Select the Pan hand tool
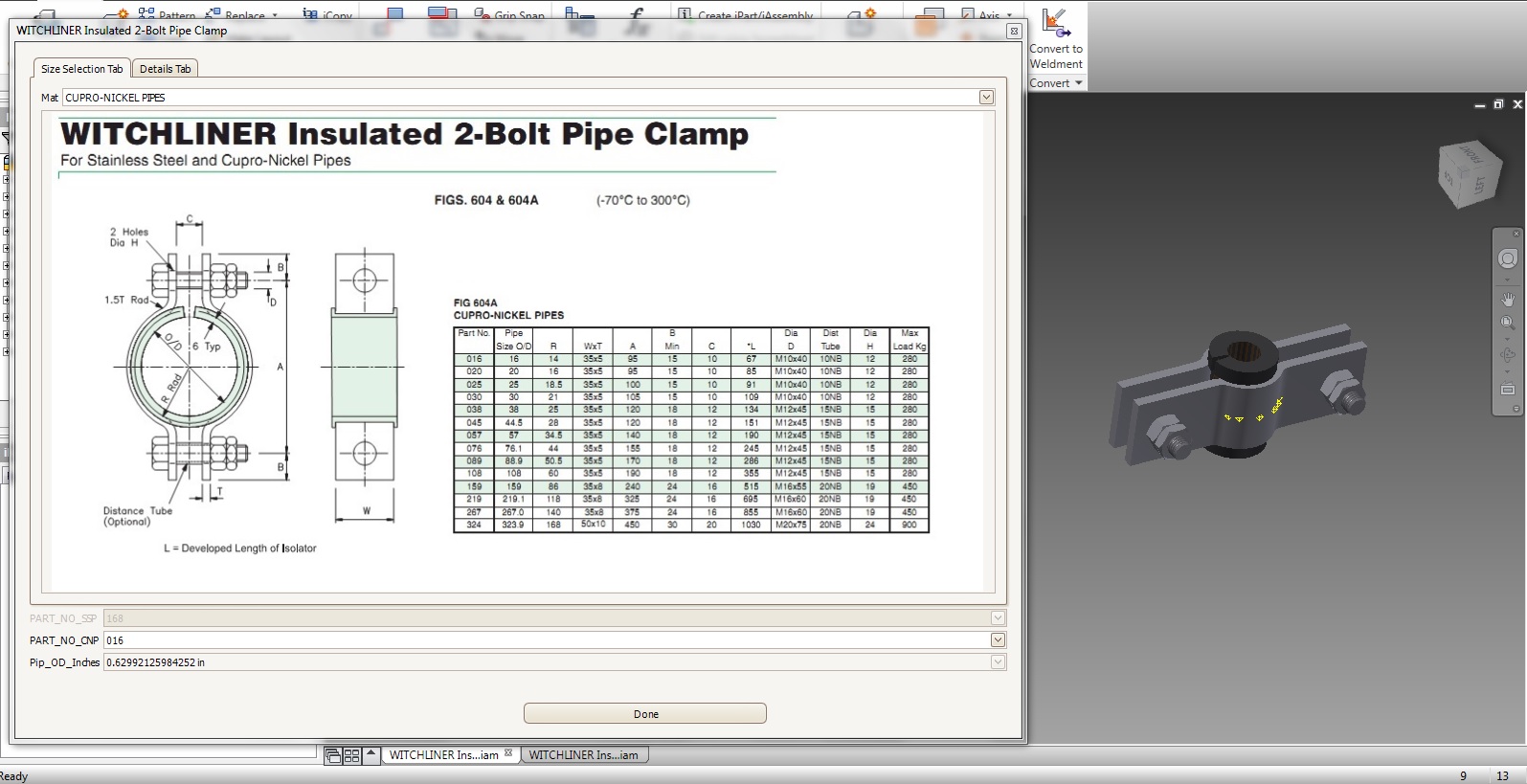 (x=1507, y=300)
